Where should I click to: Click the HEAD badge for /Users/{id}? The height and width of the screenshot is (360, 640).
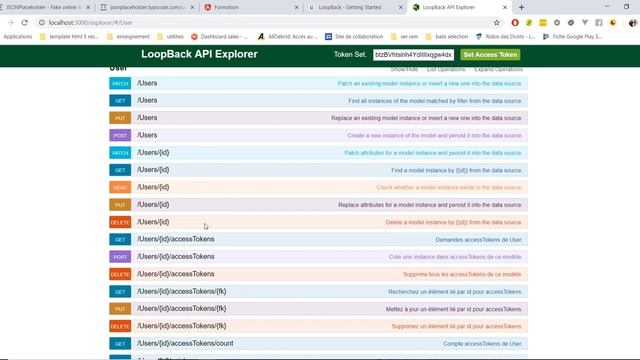[x=120, y=187]
